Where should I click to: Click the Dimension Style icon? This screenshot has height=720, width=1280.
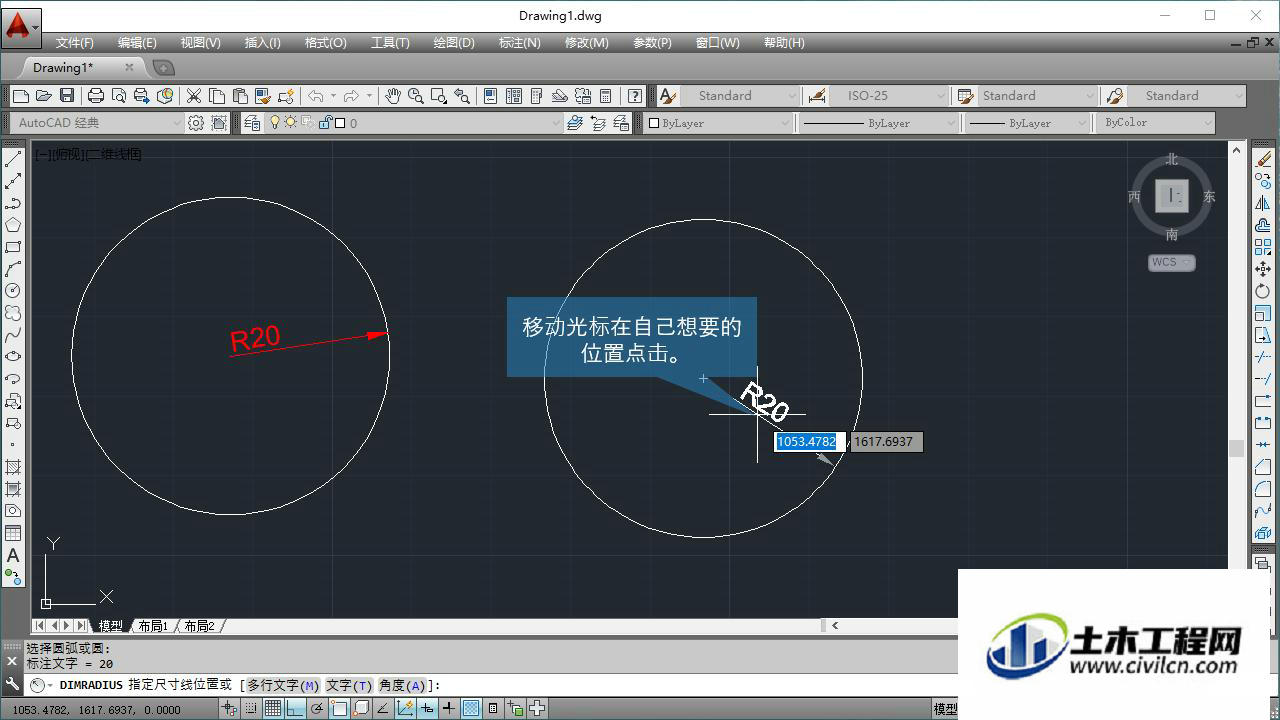[x=817, y=96]
